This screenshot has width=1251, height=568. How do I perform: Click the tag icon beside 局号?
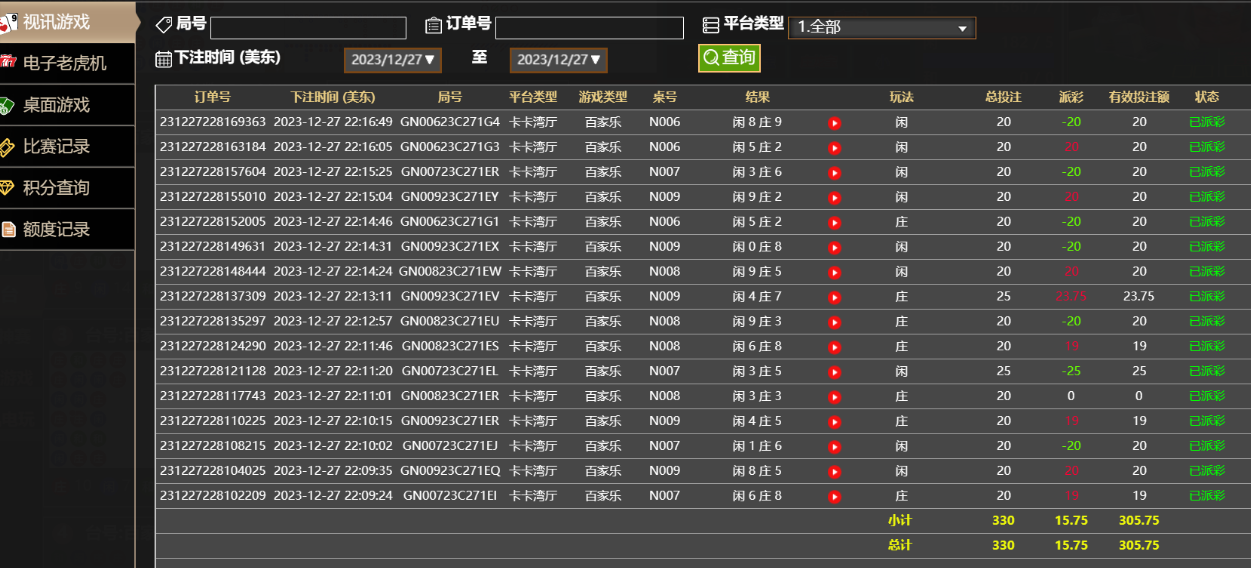point(164,24)
